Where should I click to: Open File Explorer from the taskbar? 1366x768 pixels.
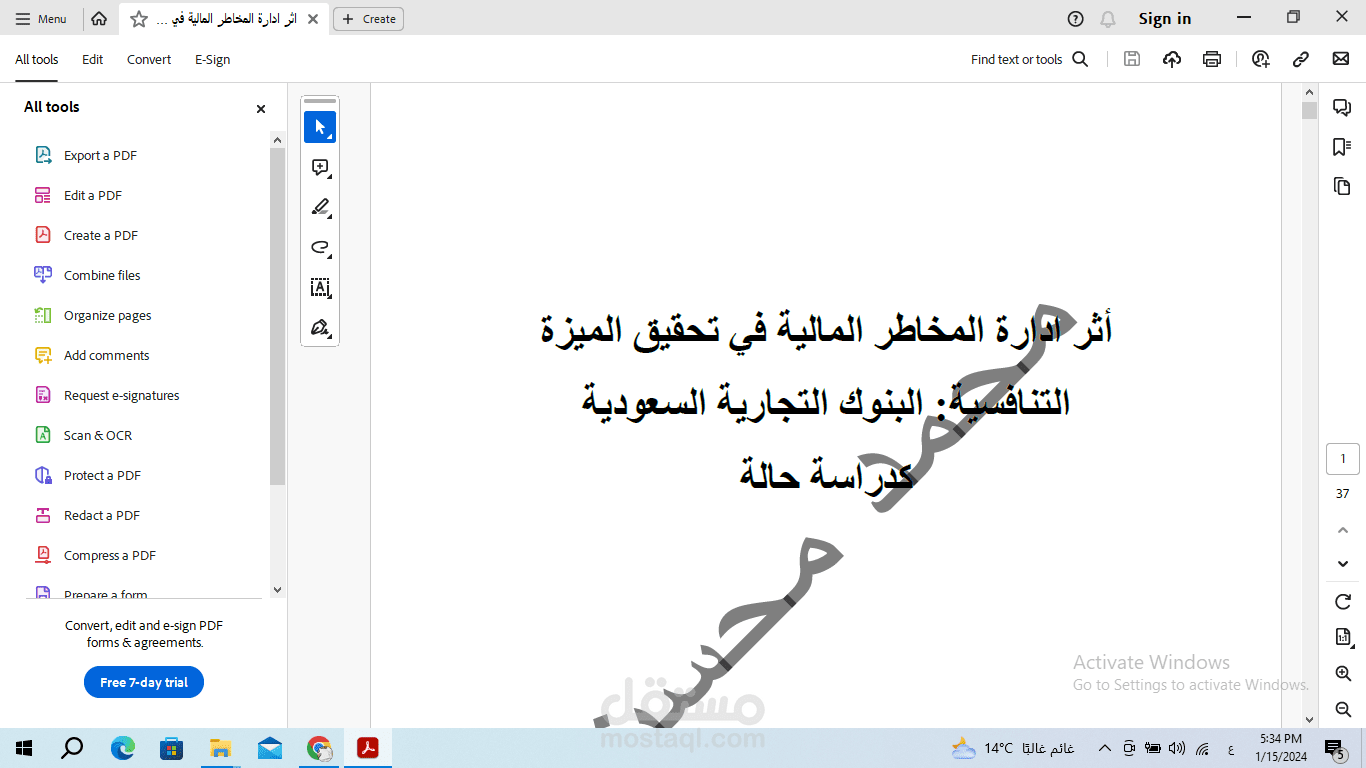[220, 748]
